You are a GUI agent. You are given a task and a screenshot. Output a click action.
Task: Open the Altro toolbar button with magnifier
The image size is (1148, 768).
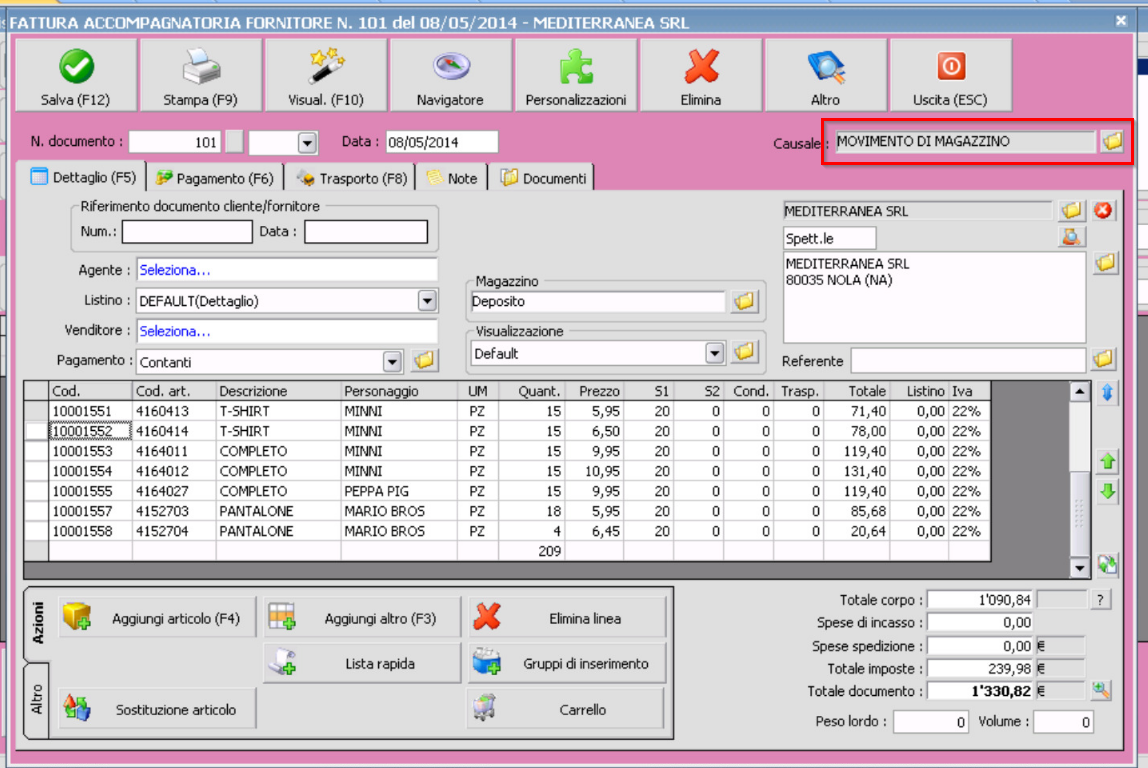[x=825, y=75]
